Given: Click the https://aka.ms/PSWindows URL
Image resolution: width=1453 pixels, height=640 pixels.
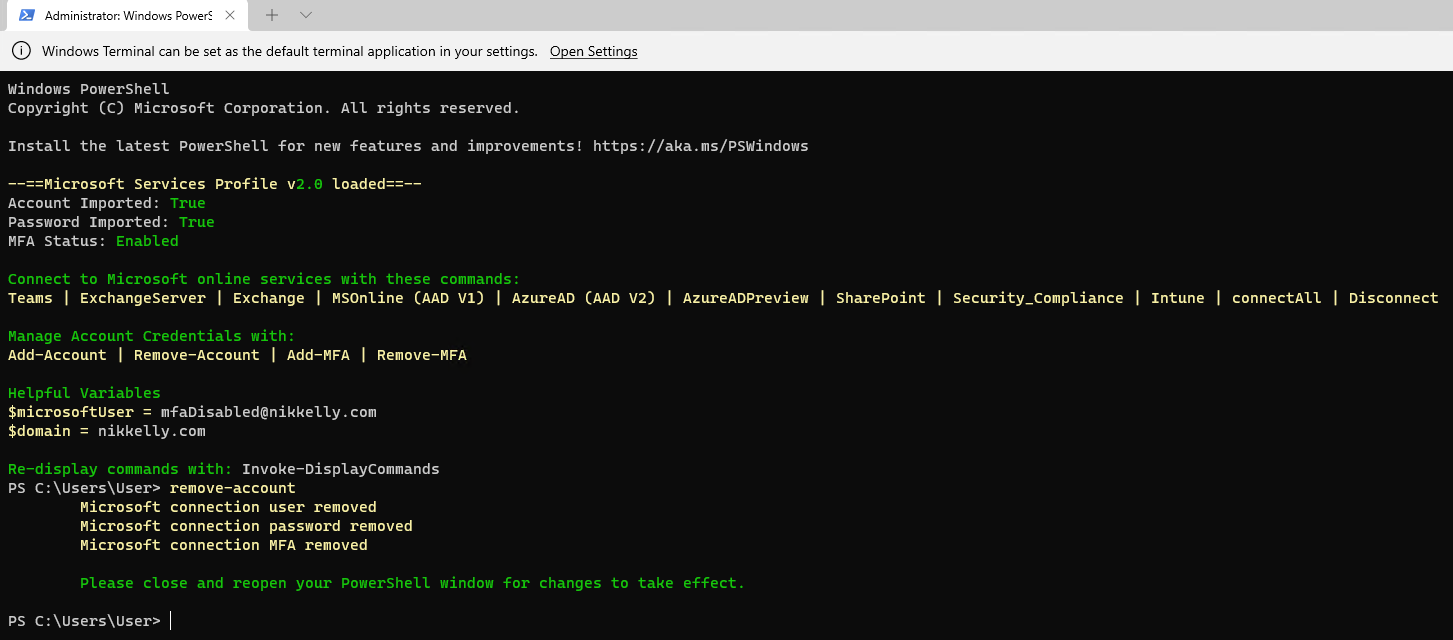Looking at the screenshot, I should pos(700,146).
